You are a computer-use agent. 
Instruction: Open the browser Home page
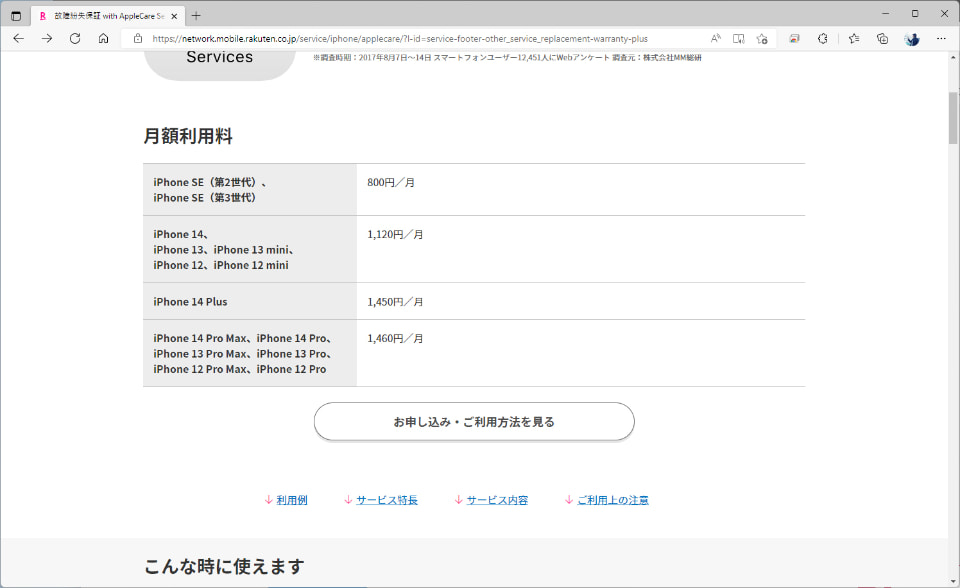tap(103, 38)
